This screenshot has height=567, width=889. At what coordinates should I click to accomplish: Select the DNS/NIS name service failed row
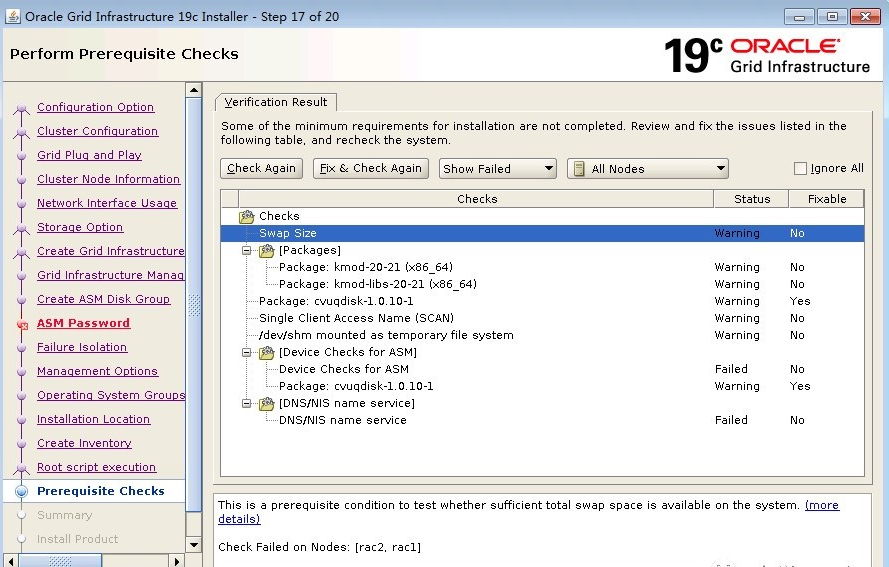[342, 420]
